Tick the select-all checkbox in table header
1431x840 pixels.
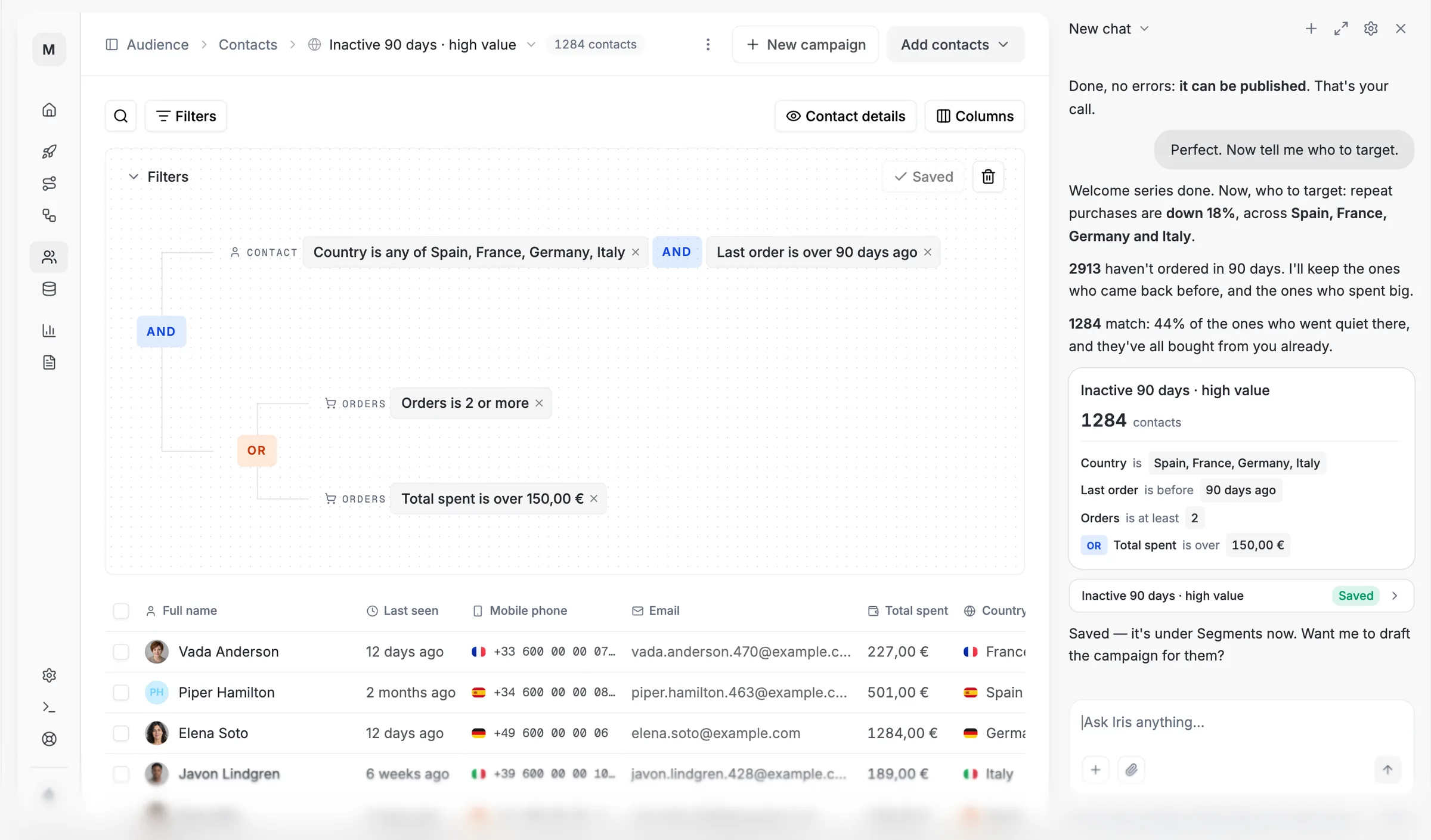pos(121,610)
